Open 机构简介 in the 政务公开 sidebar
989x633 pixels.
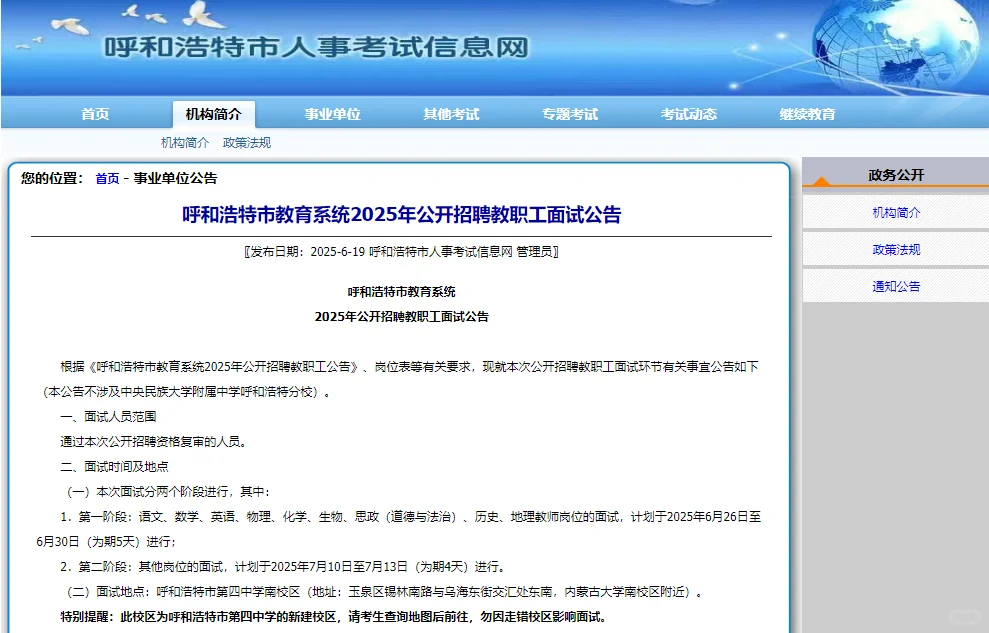pyautogui.click(x=896, y=212)
